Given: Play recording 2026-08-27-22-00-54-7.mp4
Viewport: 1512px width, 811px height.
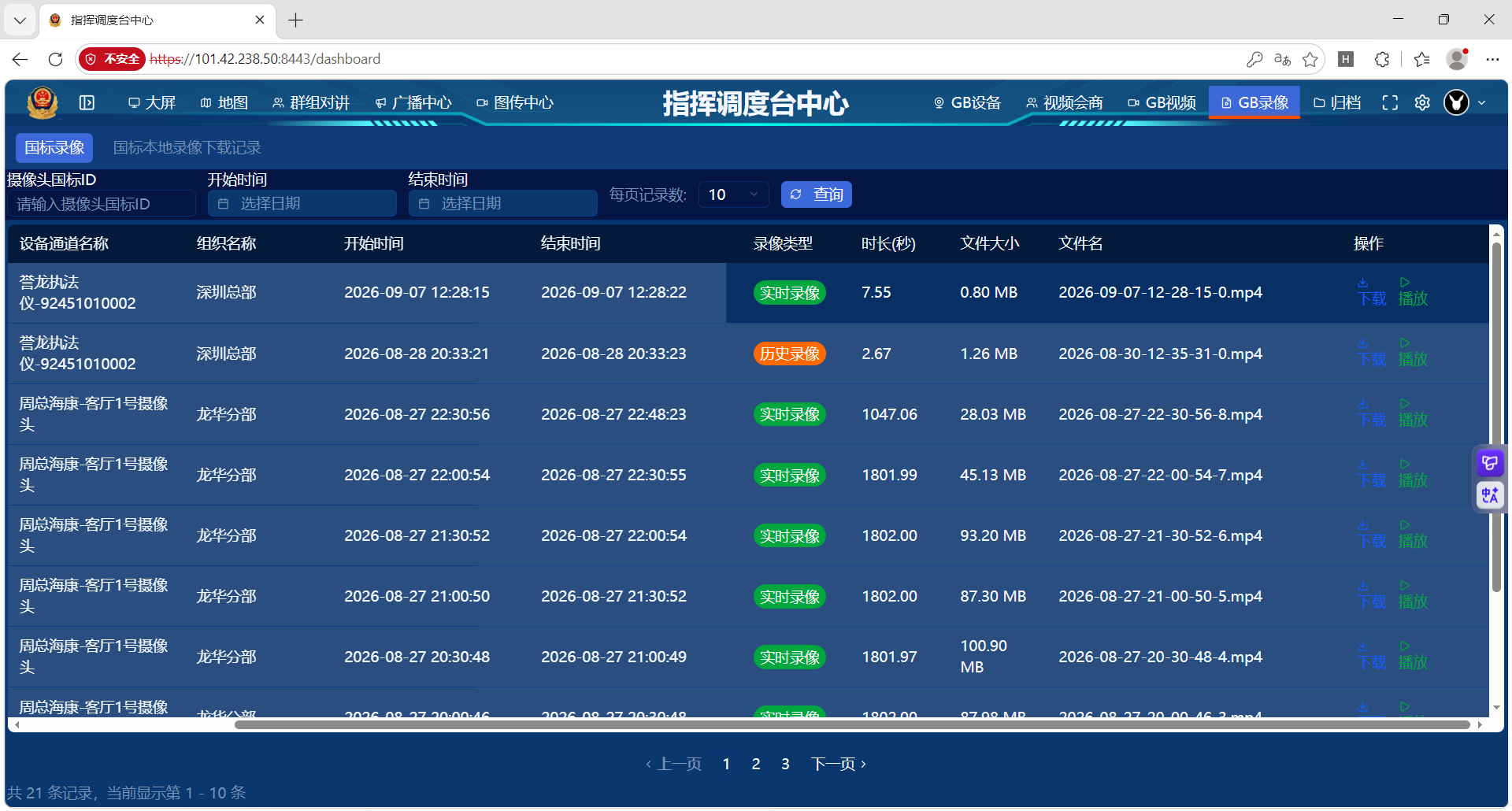Looking at the screenshot, I should tap(1413, 474).
